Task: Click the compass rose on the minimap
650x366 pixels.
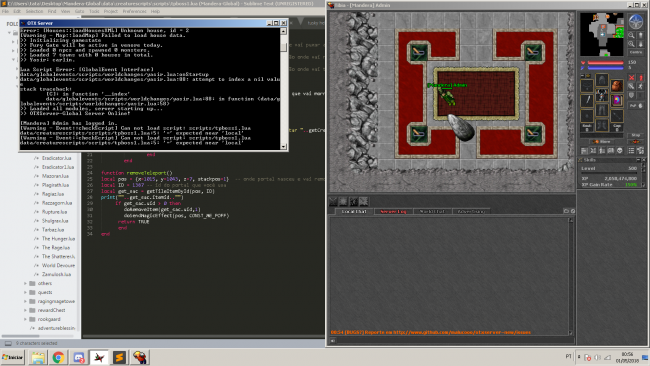Action: click(635, 22)
